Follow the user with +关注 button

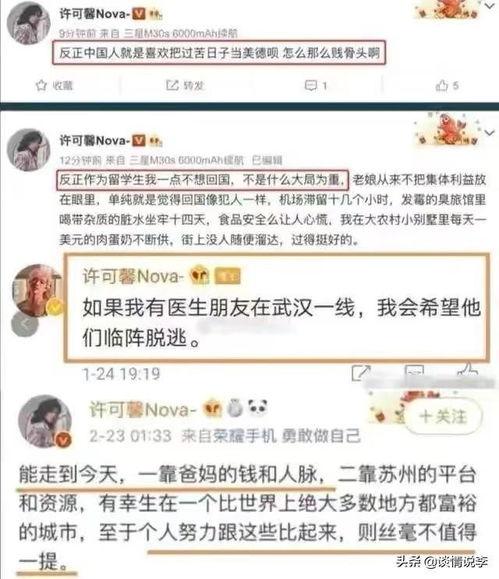(443, 417)
